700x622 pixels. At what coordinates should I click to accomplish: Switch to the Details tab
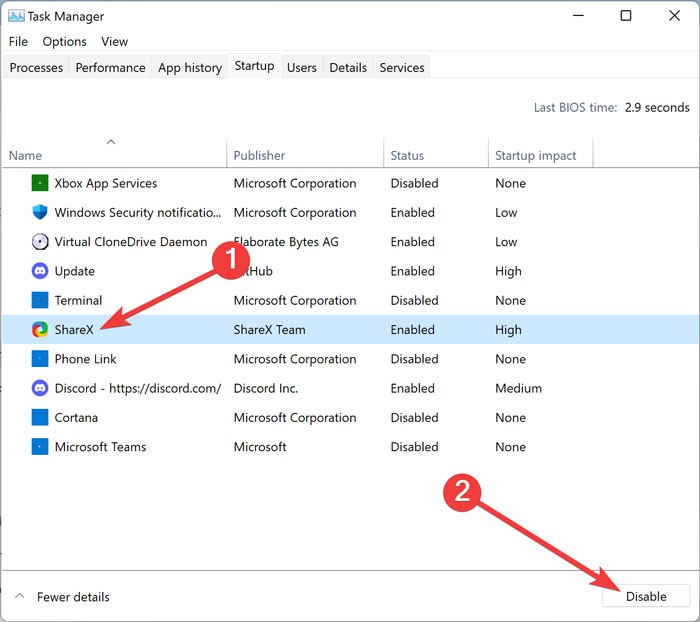348,67
